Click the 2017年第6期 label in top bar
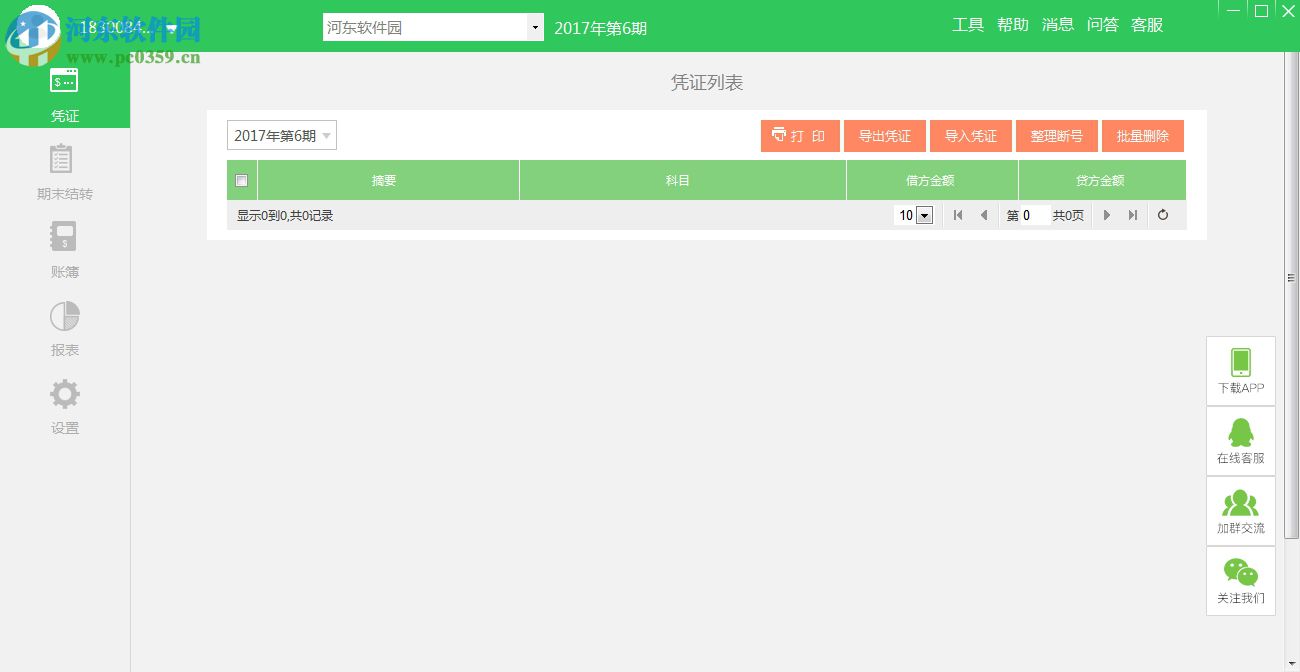The width and height of the screenshot is (1300, 672). pyautogui.click(x=600, y=28)
